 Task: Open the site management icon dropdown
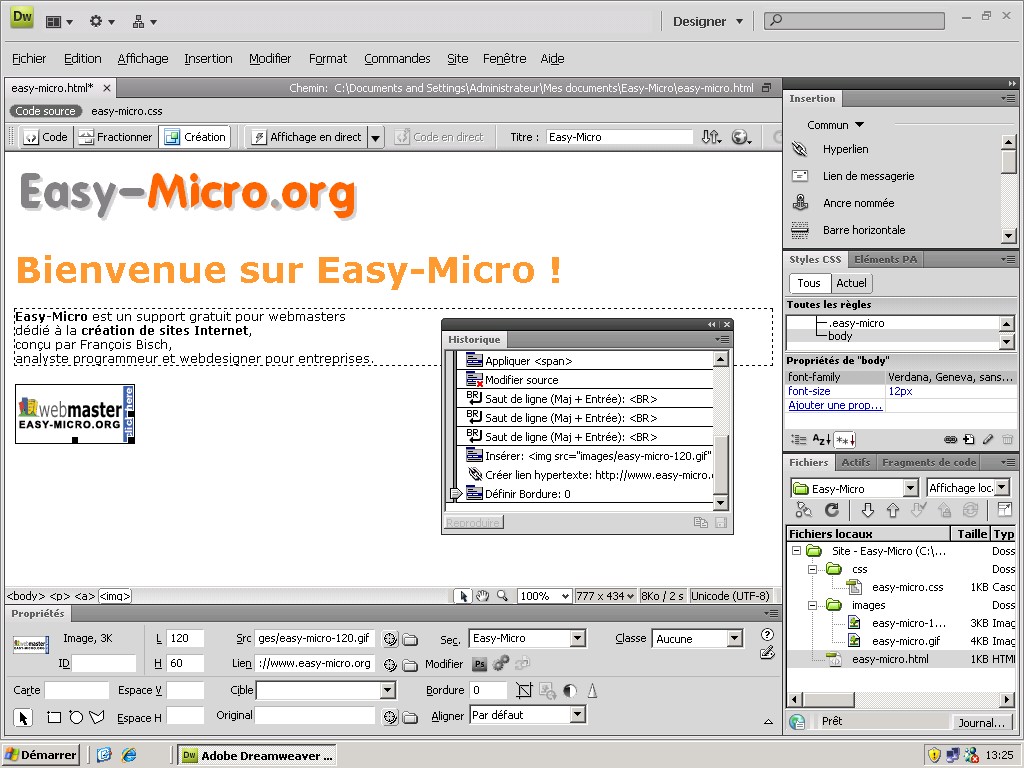point(144,22)
